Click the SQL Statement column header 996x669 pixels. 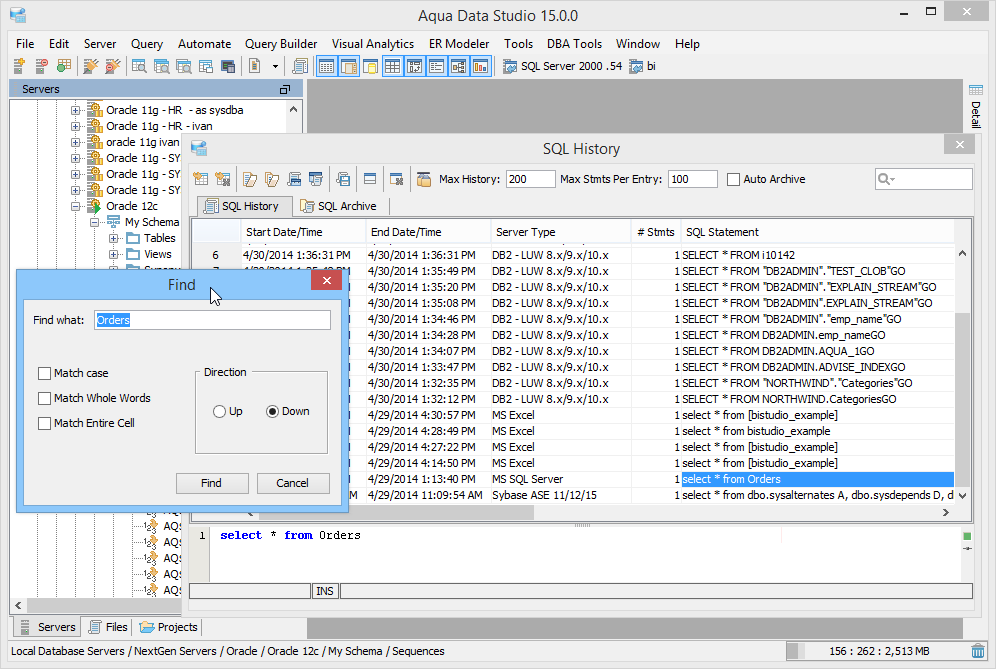817,233
